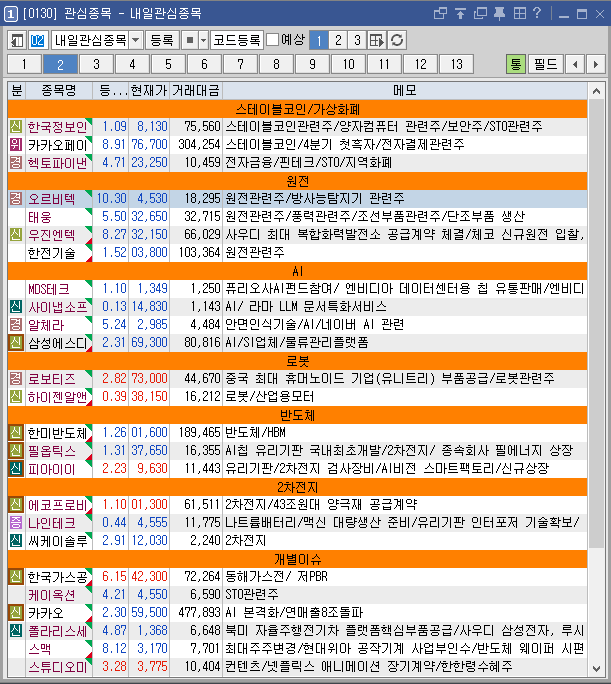Select the 카카오페이 stock name
This screenshot has height=684, width=611.
58,145
